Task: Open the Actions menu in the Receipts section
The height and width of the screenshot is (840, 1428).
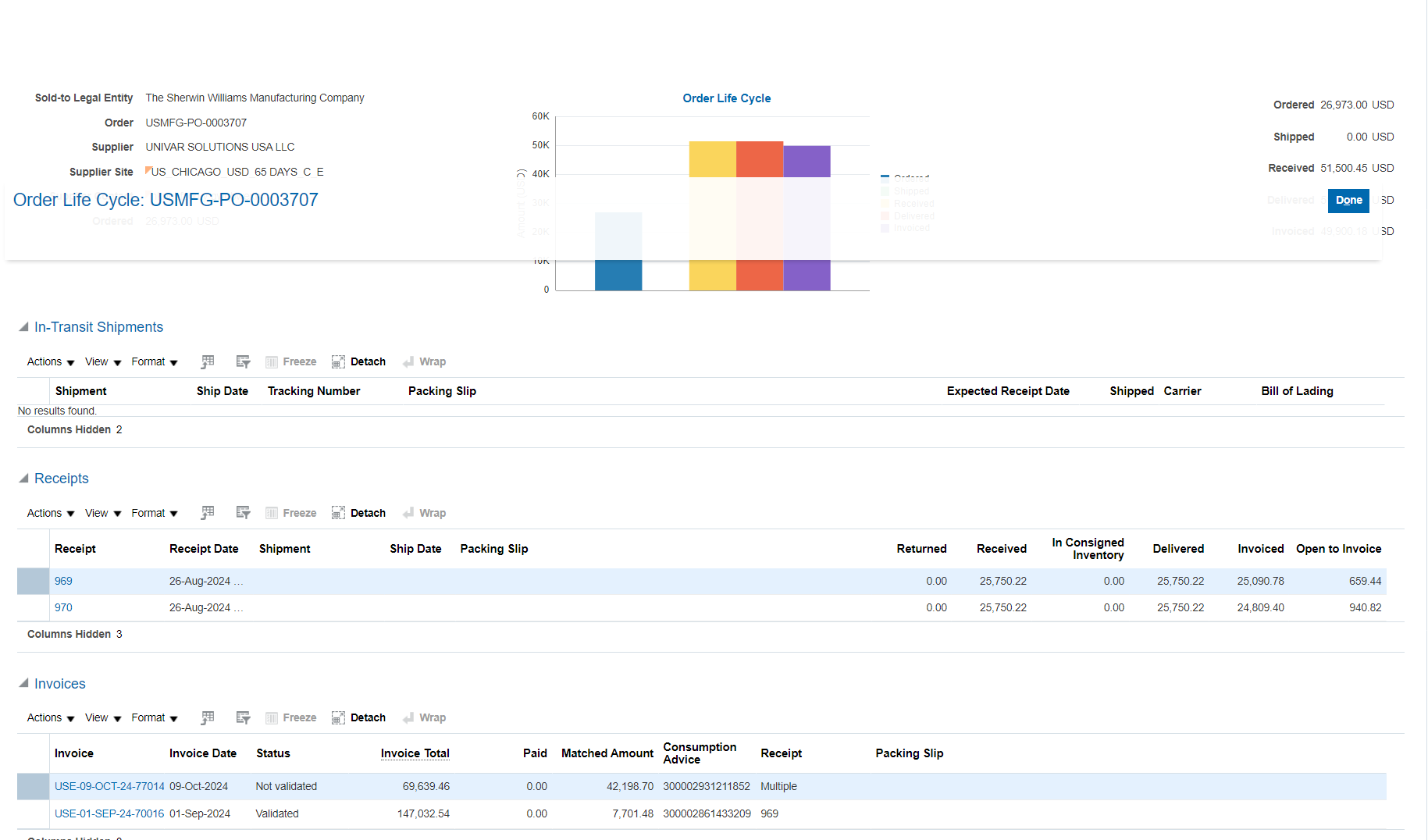Action: point(45,513)
